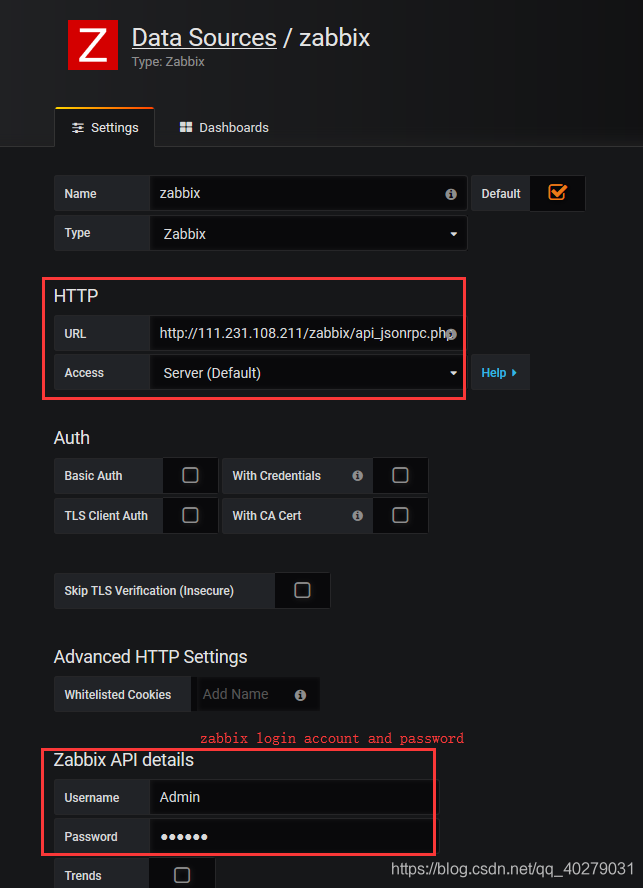Click the URL input field
Viewport: 643px width, 888px height.
[309, 333]
